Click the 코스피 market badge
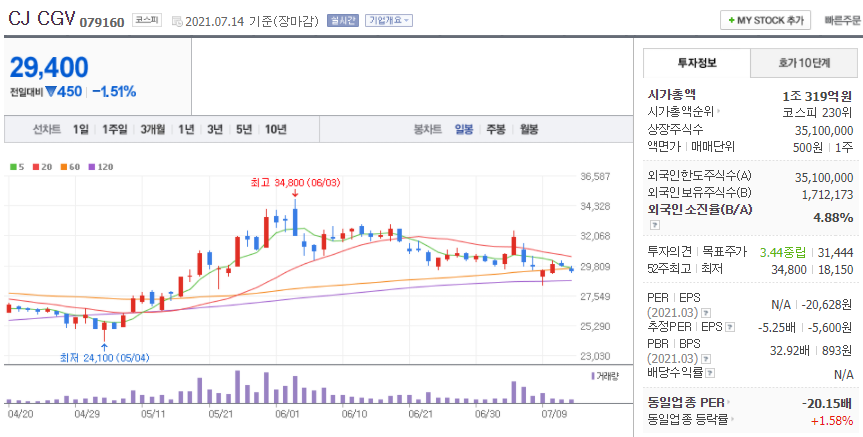 pyautogui.click(x=147, y=21)
